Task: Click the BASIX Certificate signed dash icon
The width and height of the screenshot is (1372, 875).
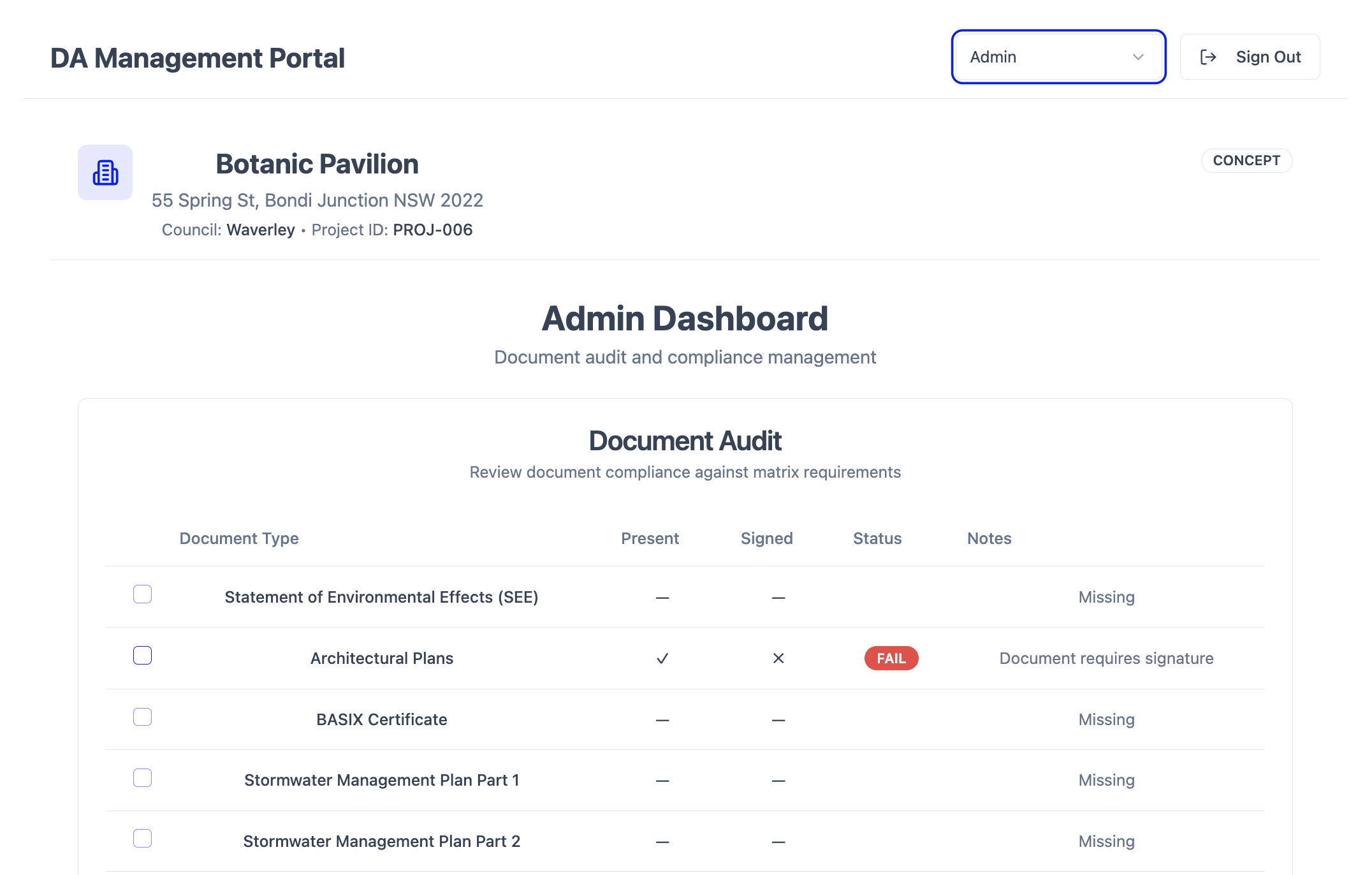Action: click(778, 720)
